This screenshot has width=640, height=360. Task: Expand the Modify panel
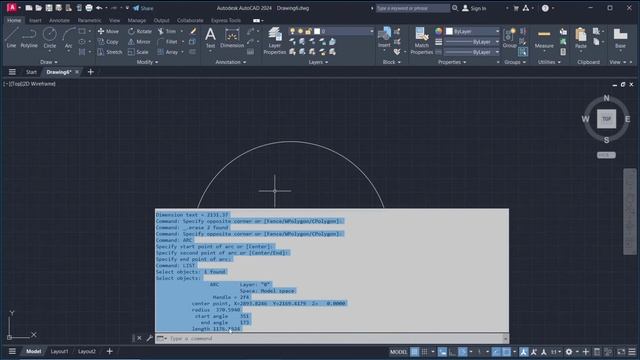147,62
